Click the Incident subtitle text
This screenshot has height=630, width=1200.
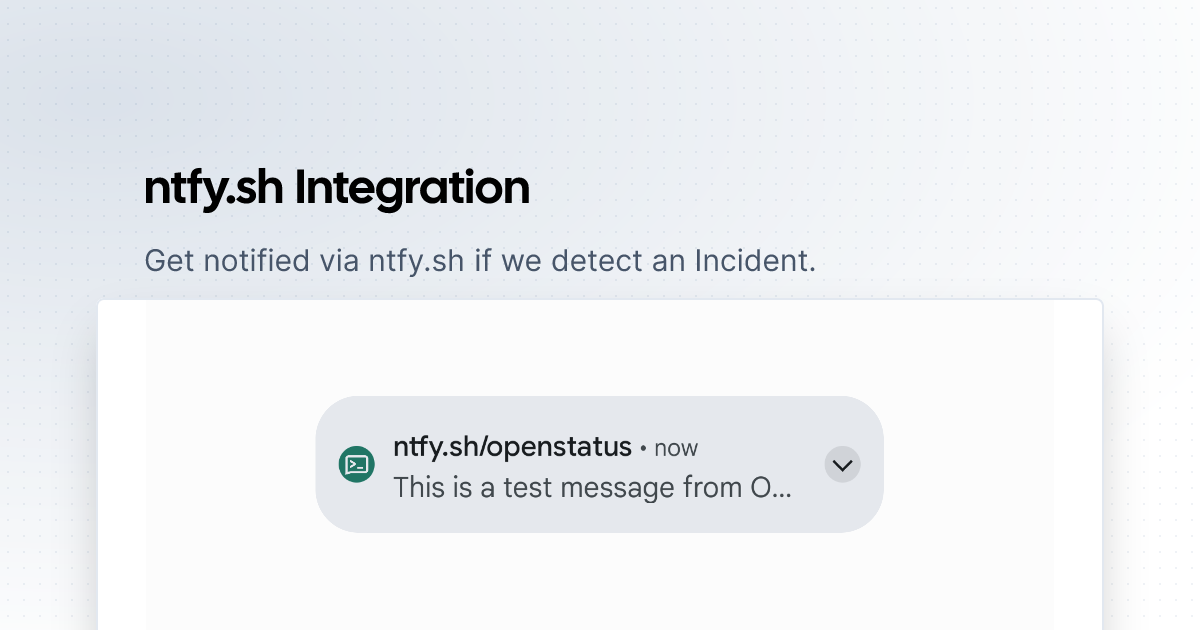click(x=480, y=260)
